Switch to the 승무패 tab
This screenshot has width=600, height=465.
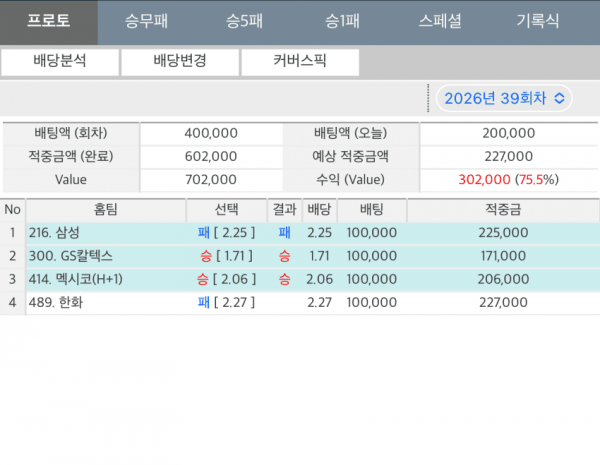pyautogui.click(x=148, y=21)
